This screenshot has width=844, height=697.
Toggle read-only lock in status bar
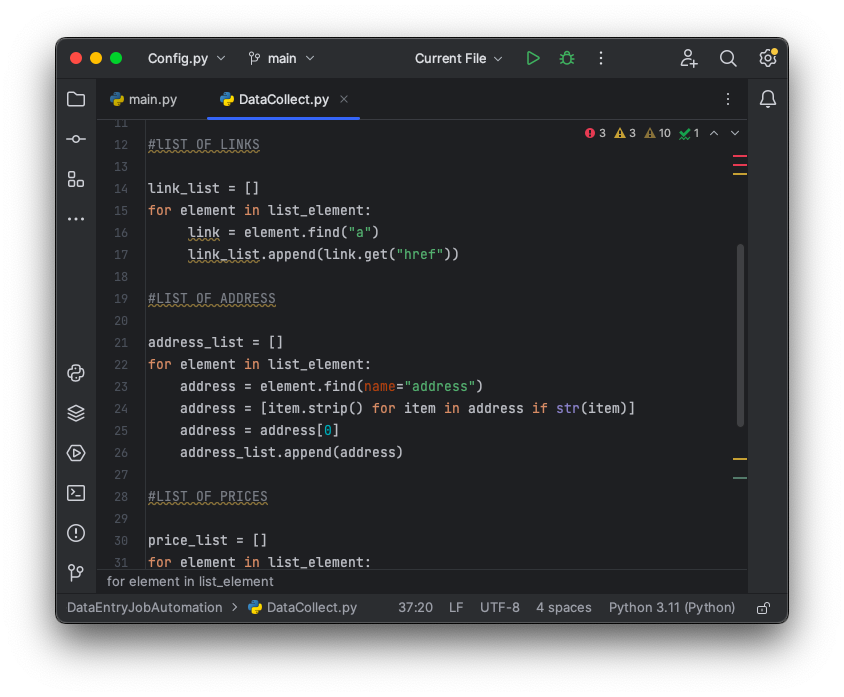point(763,608)
